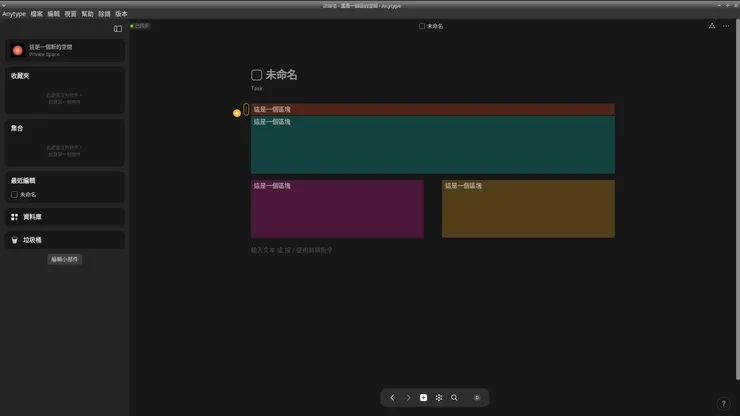Open the three-dot more menu at top right

(x=726, y=26)
